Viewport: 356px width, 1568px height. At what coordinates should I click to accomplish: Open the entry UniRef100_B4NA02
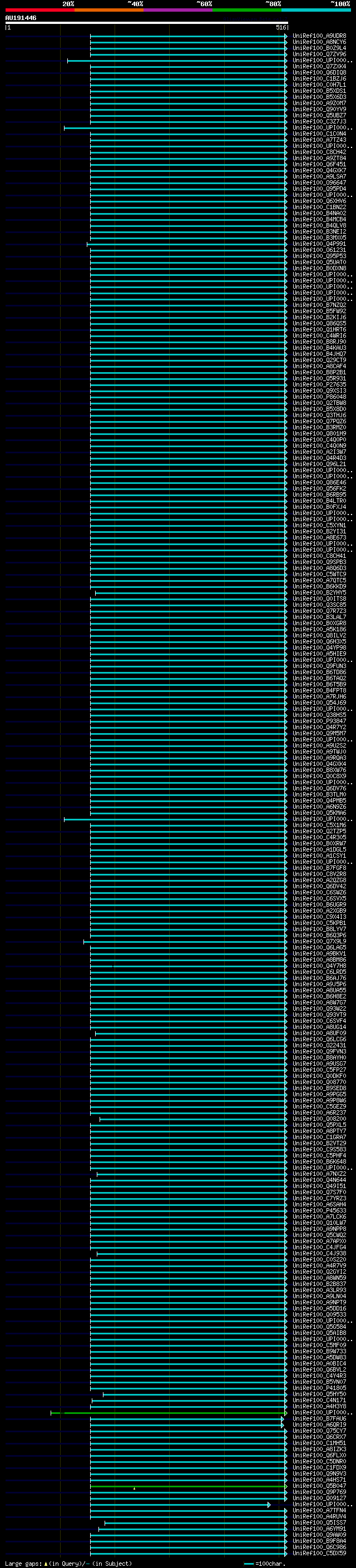pos(319,213)
